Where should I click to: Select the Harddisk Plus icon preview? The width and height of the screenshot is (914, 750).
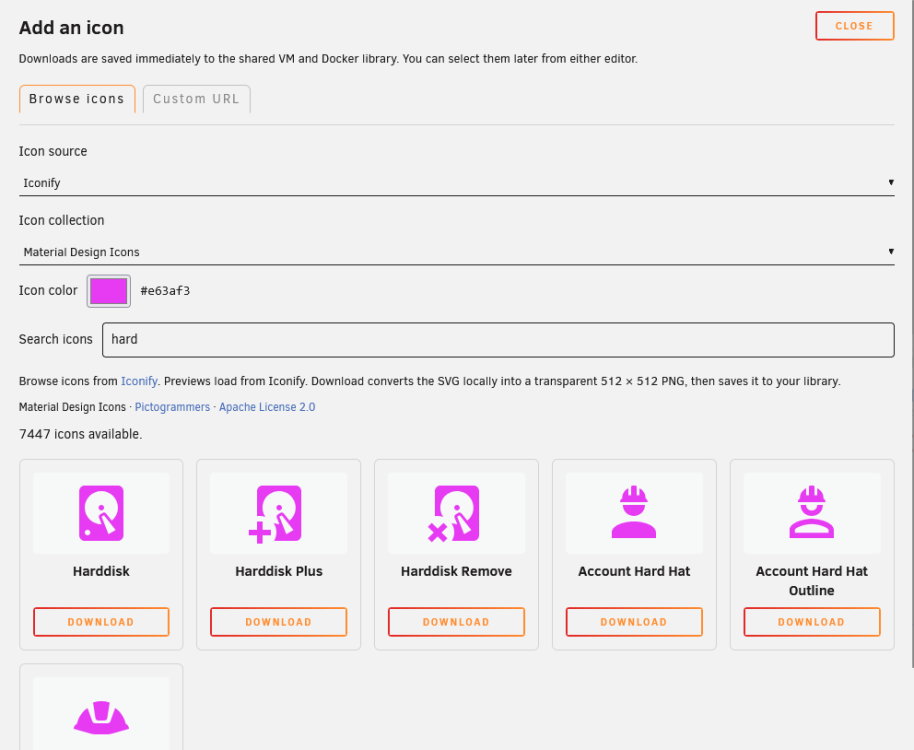[x=279, y=513]
